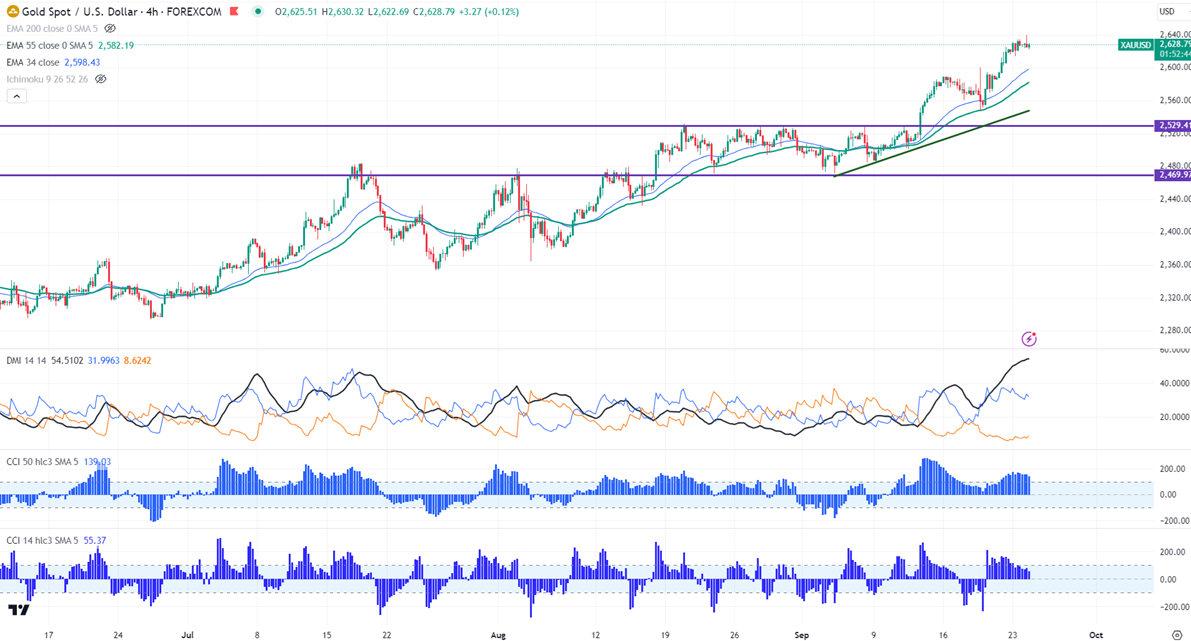This screenshot has width=1191, height=641.
Task: Click the XAUUSD price label tag
Action: 1136,45
